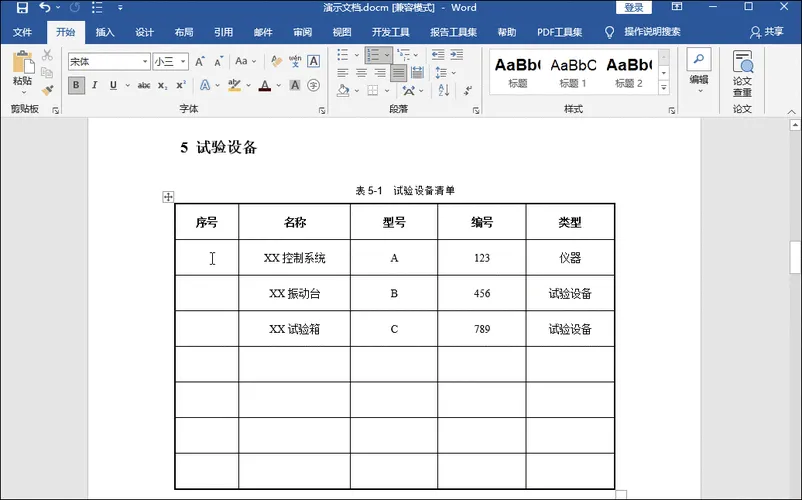The height and width of the screenshot is (500, 802).
Task: Switch to the 审阅 Review tab
Action: pos(302,32)
